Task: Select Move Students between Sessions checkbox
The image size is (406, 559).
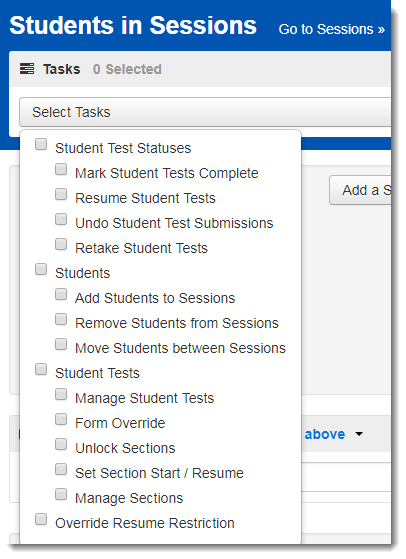Action: coord(61,344)
